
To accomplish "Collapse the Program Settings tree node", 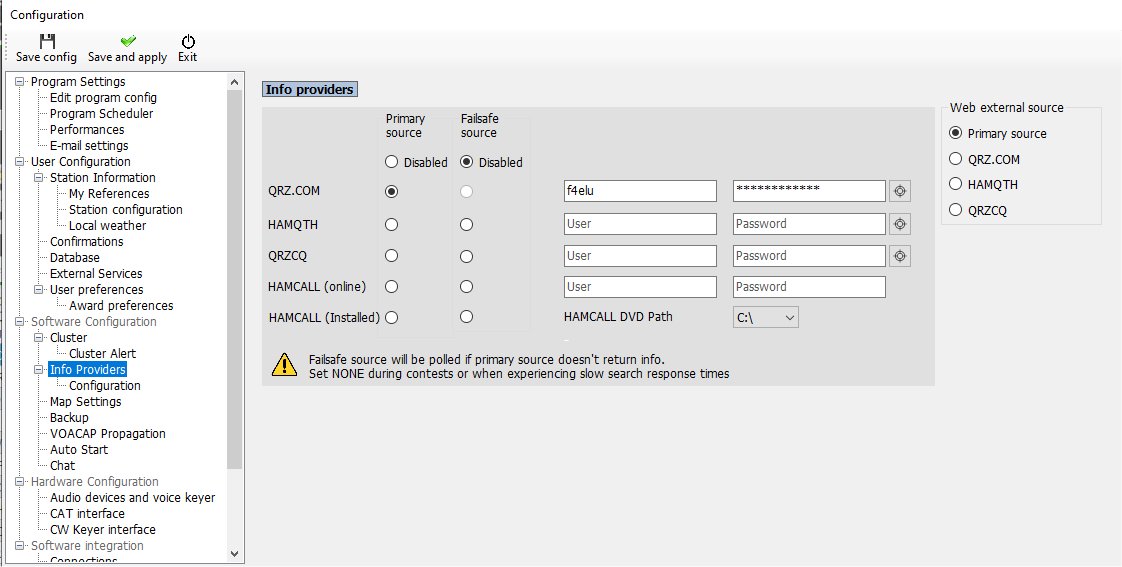I will 20,82.
